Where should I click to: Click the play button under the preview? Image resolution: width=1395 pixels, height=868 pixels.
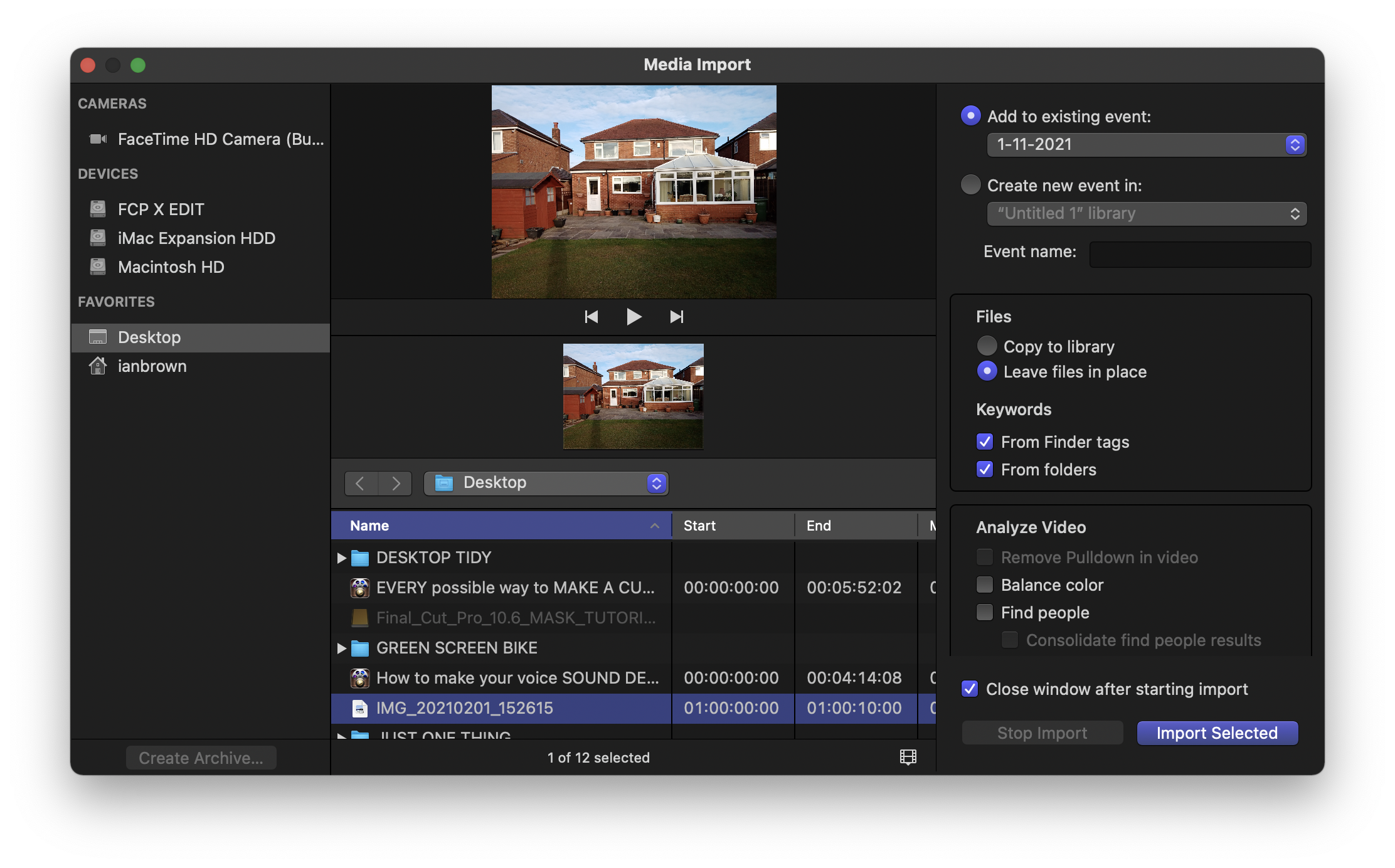click(x=634, y=317)
